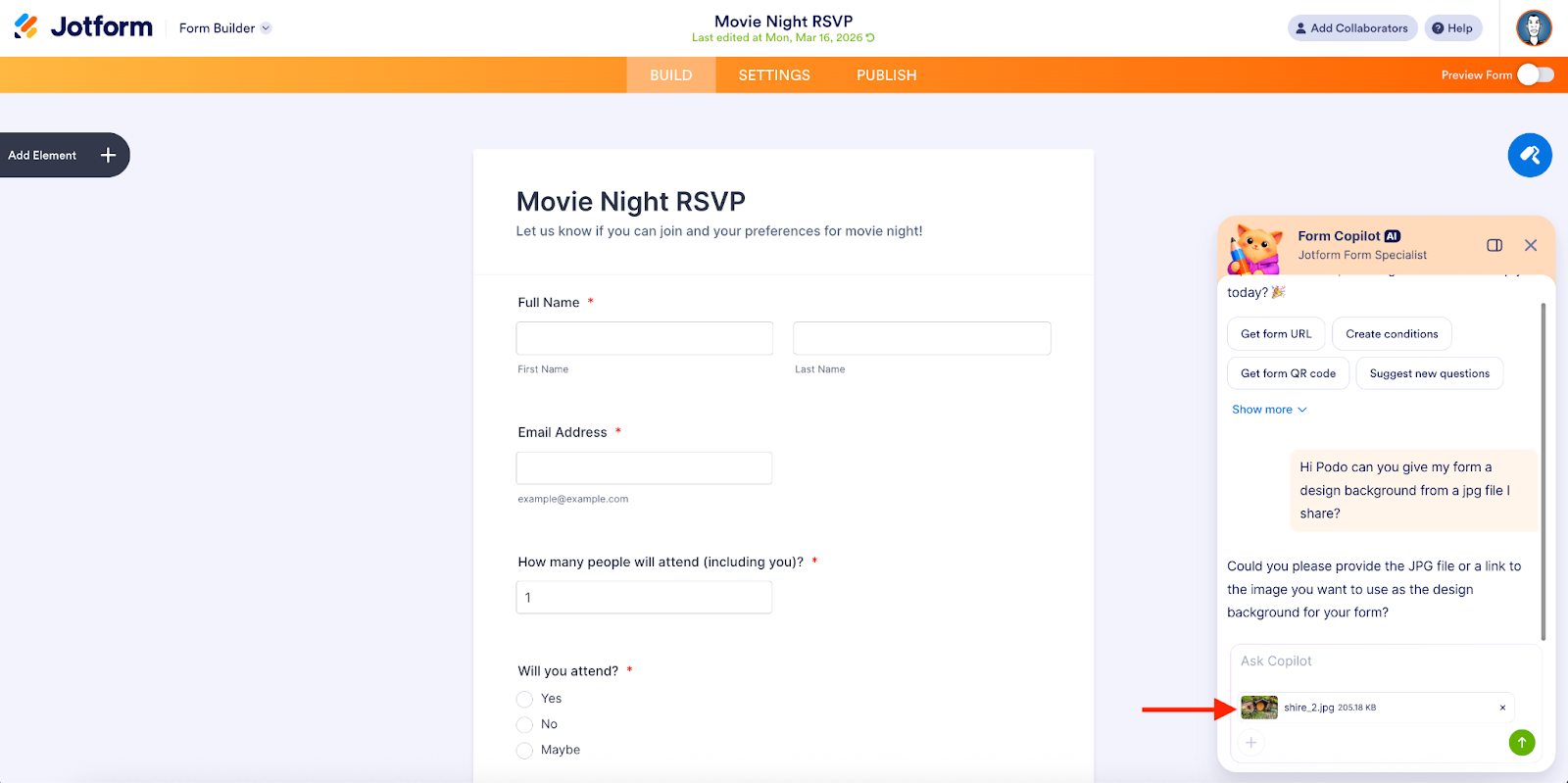Click the Jotform logo
This screenshot has width=1568, height=783.
coord(83,26)
